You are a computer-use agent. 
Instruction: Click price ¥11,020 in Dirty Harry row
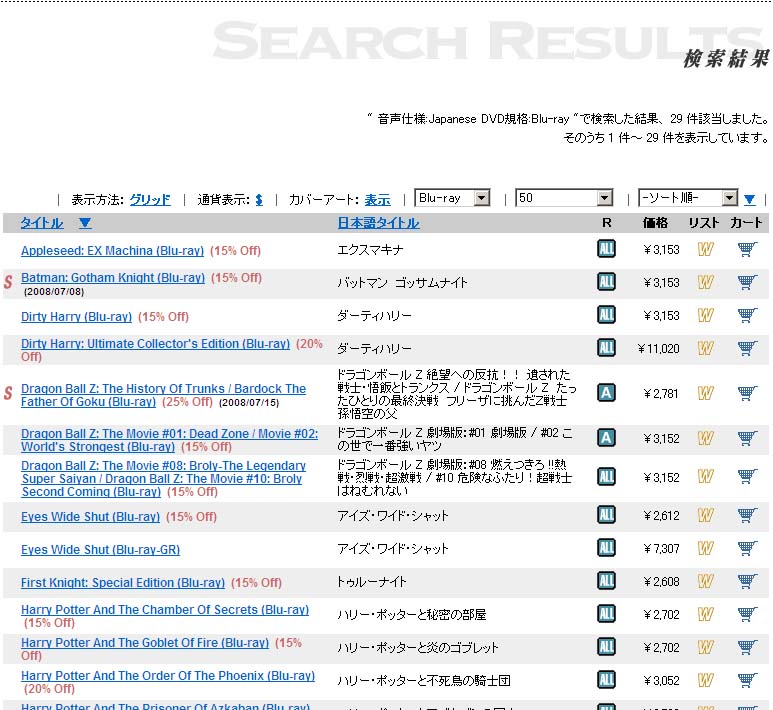[658, 349]
